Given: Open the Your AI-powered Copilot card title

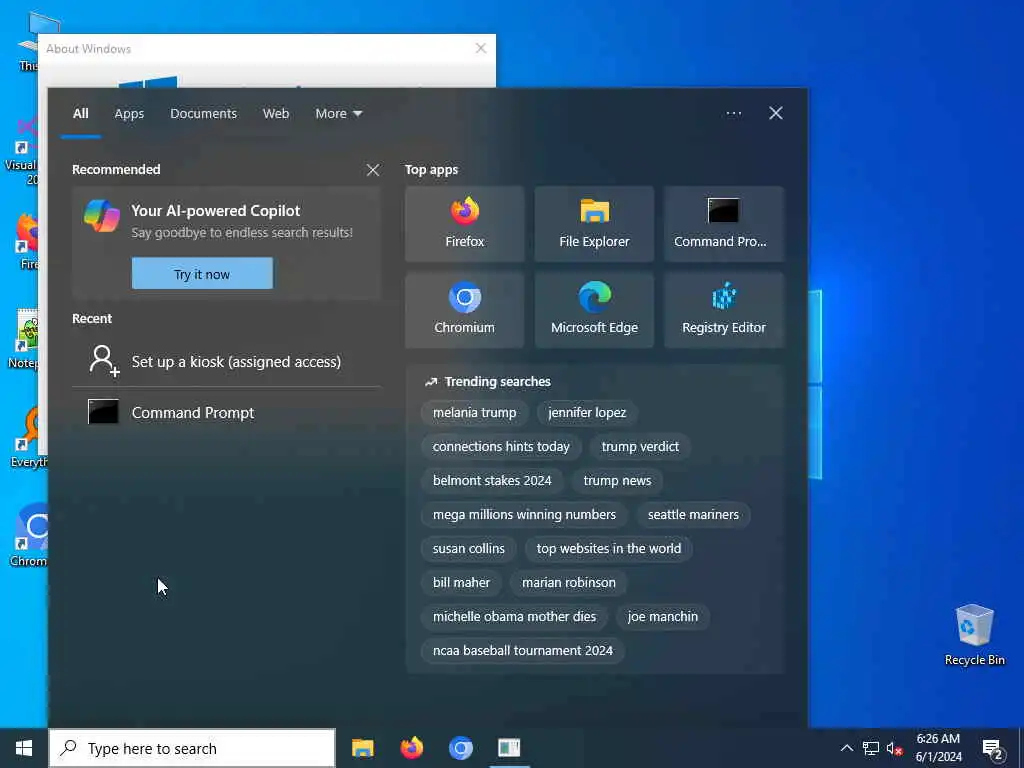Looking at the screenshot, I should point(216,211).
